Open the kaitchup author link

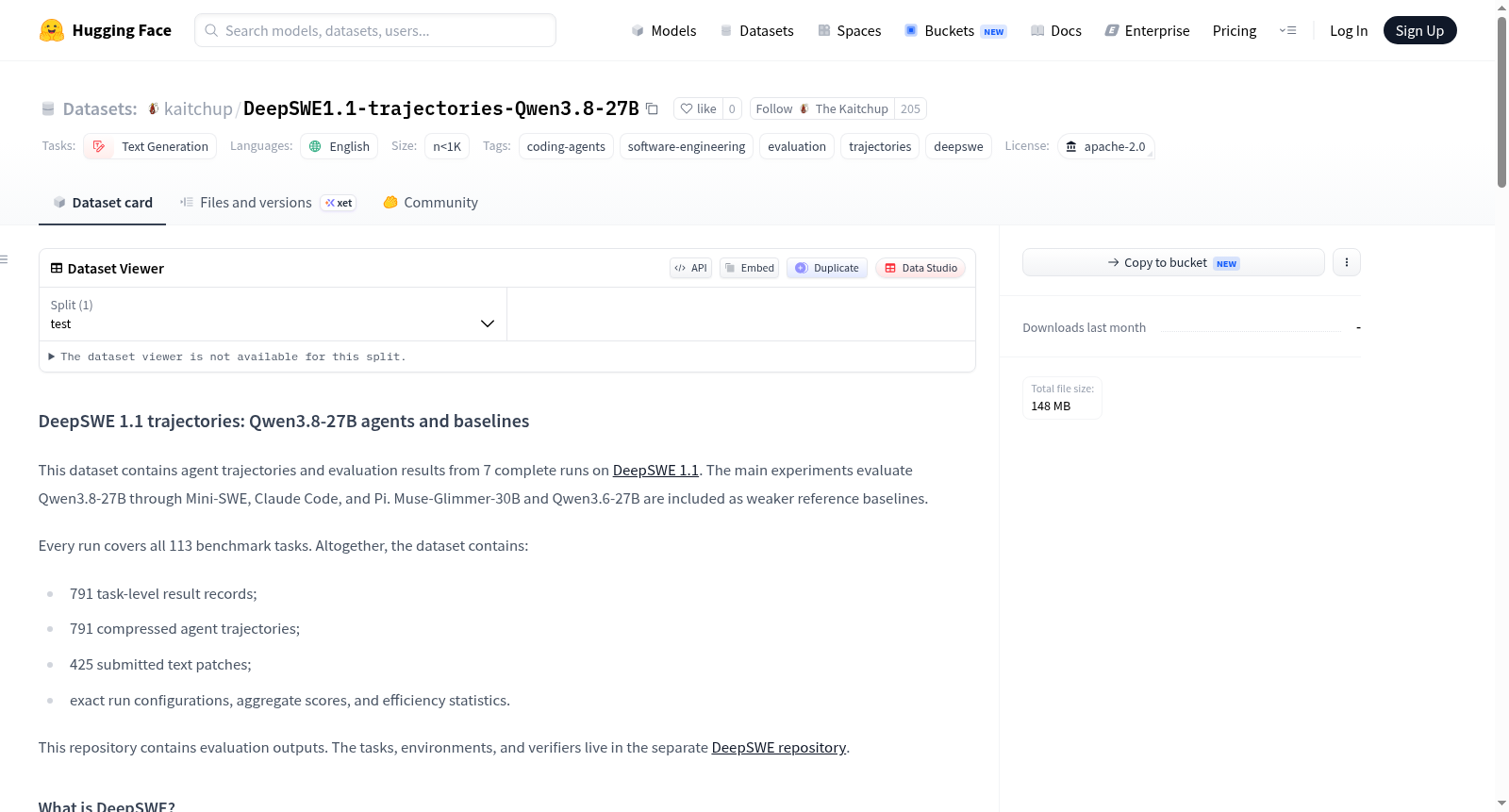[198, 108]
